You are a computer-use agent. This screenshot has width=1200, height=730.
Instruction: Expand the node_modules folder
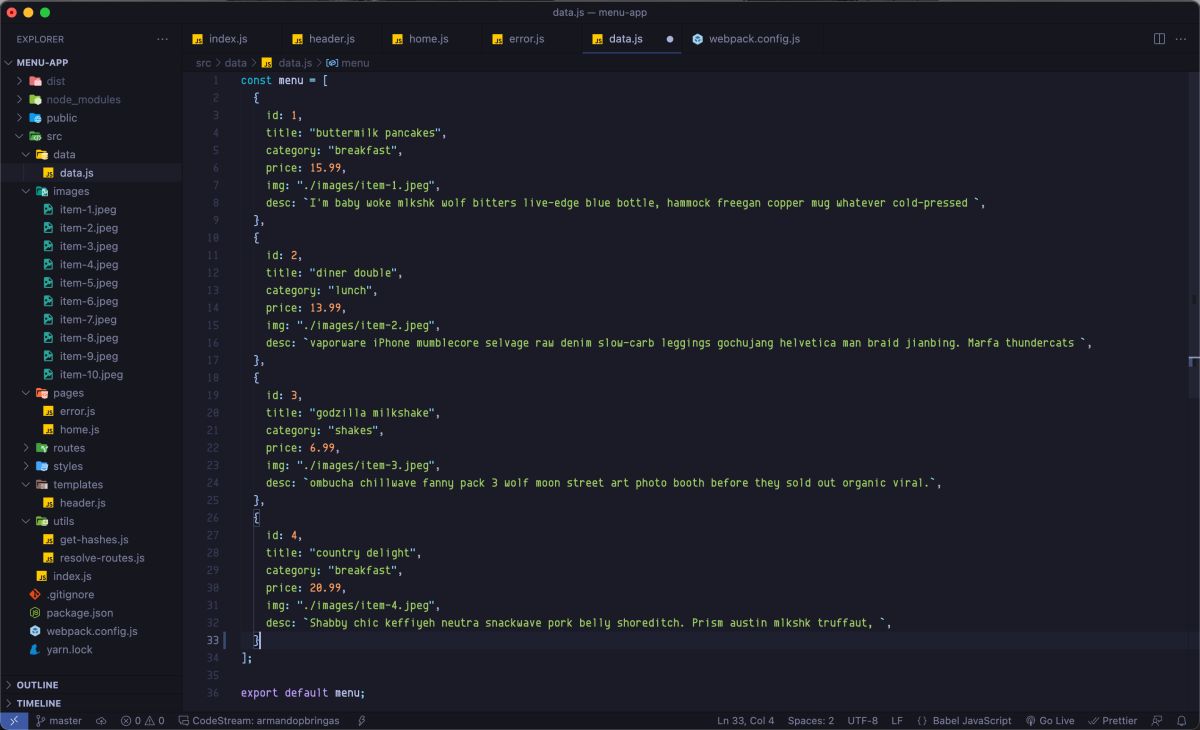(x=91, y=99)
